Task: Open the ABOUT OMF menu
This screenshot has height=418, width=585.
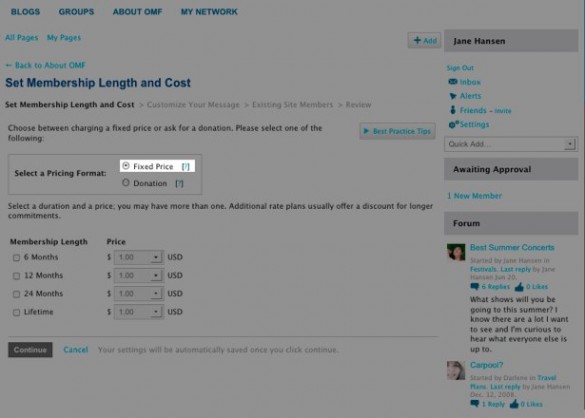Action: (x=137, y=12)
